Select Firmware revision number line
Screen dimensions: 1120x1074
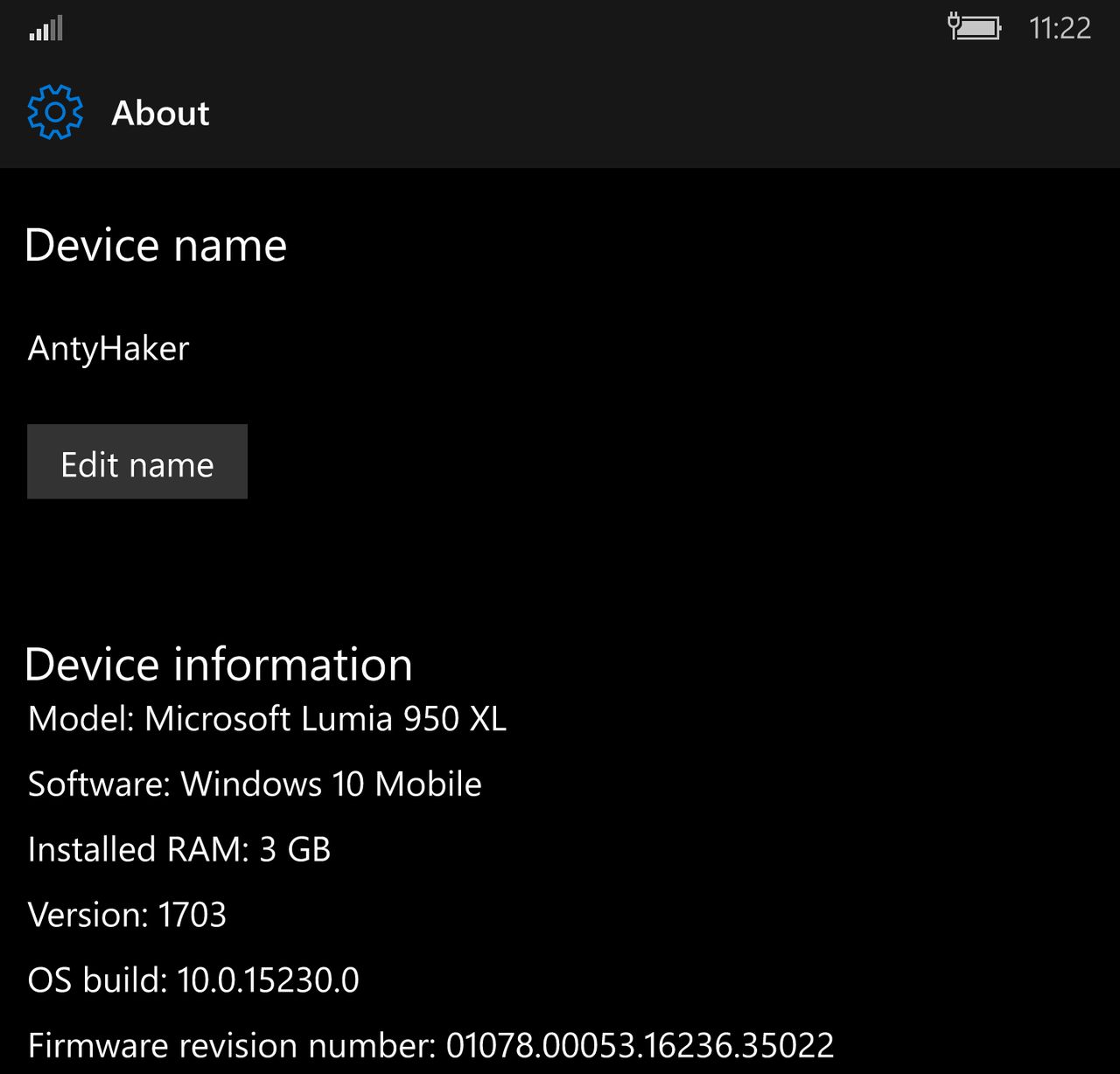pyautogui.click(x=430, y=1045)
